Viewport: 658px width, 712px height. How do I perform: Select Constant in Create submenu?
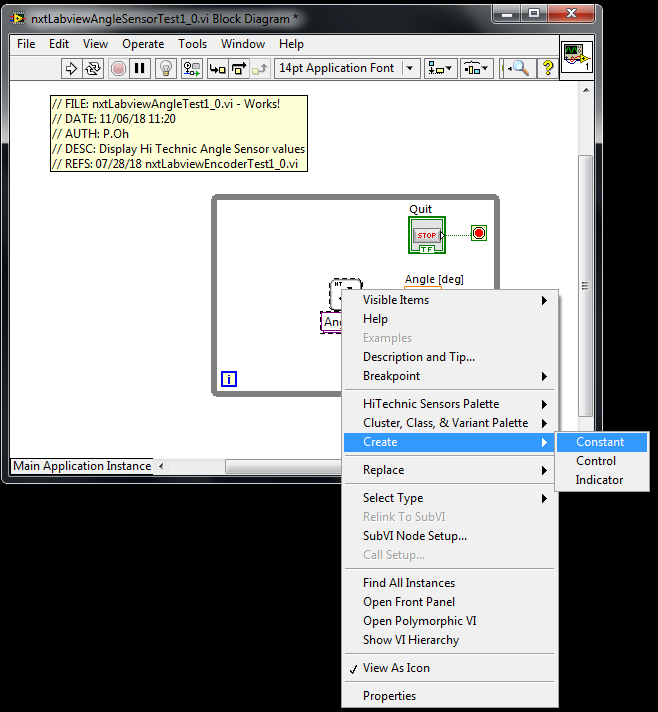click(x=602, y=442)
